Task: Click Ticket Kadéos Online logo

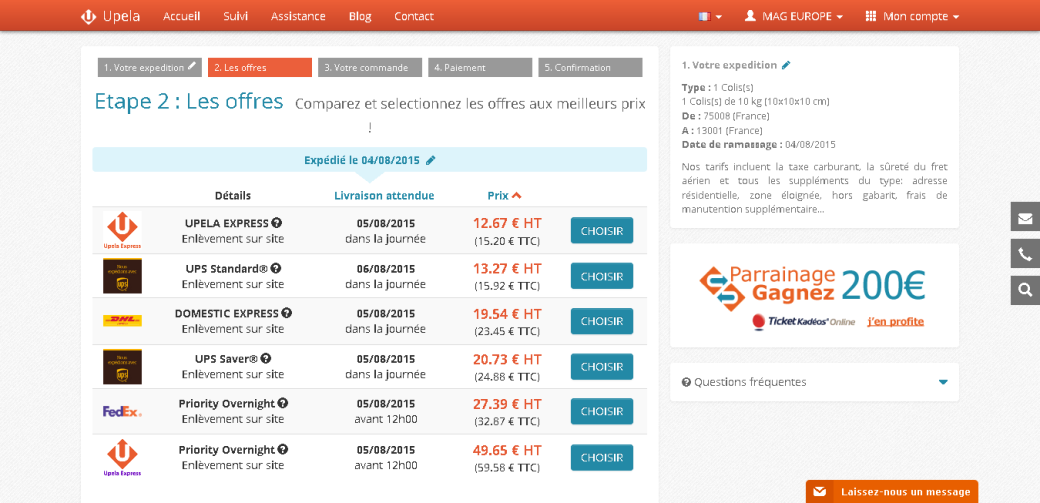Action: pyautogui.click(x=803, y=322)
